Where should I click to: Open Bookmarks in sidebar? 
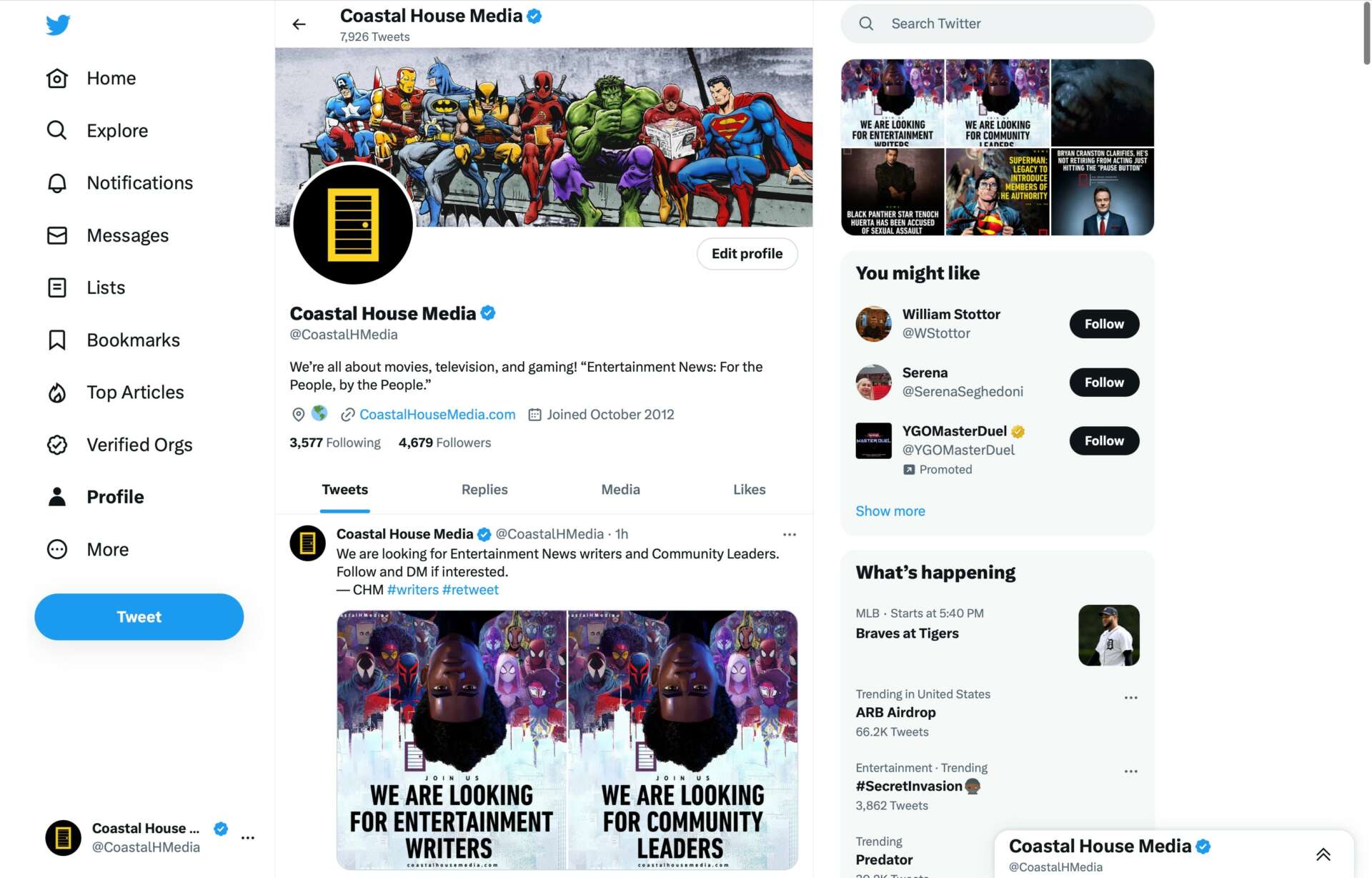pos(113,340)
